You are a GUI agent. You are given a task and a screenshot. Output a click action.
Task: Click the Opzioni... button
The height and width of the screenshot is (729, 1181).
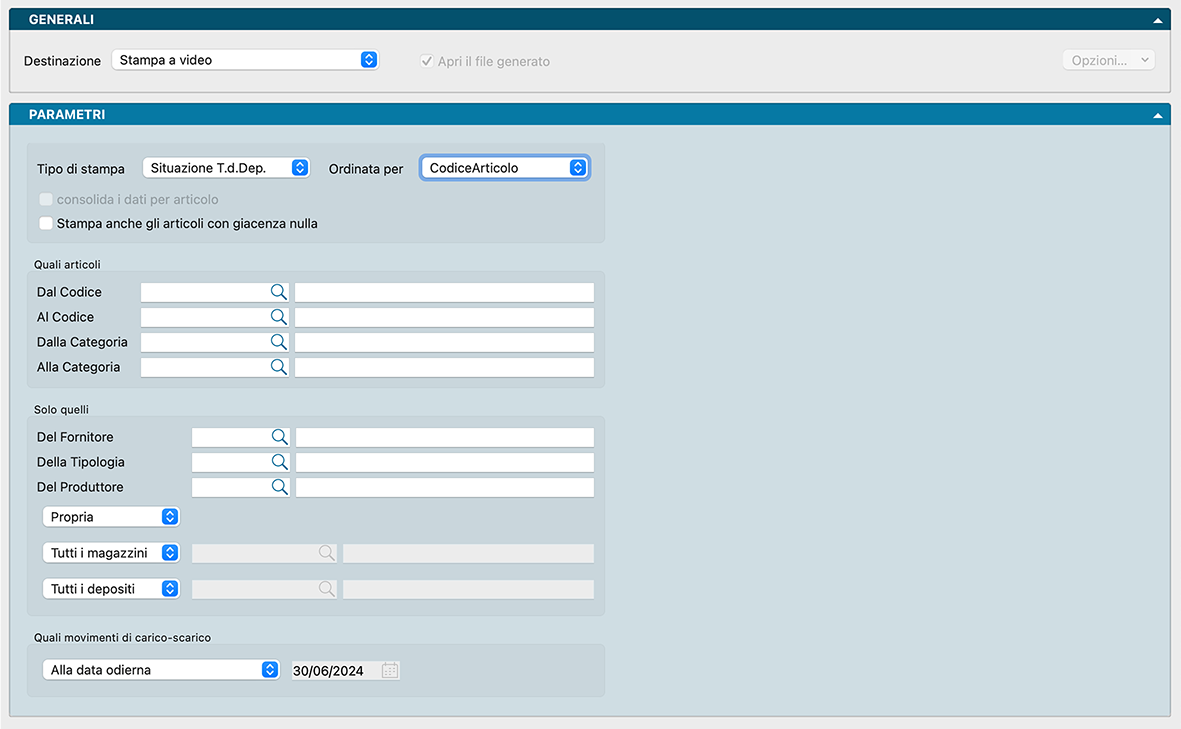click(1108, 60)
